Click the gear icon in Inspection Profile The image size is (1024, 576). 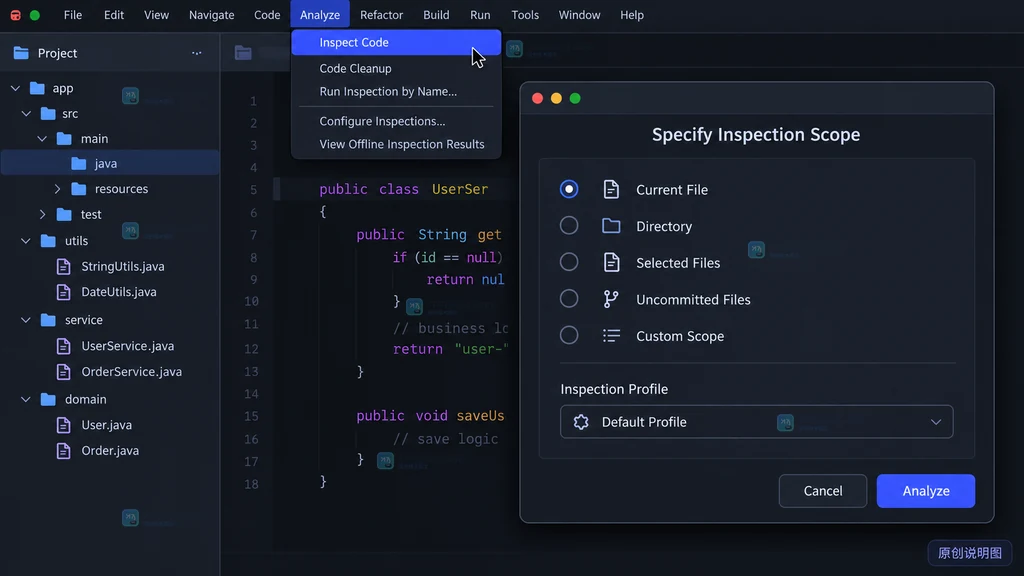tap(581, 422)
